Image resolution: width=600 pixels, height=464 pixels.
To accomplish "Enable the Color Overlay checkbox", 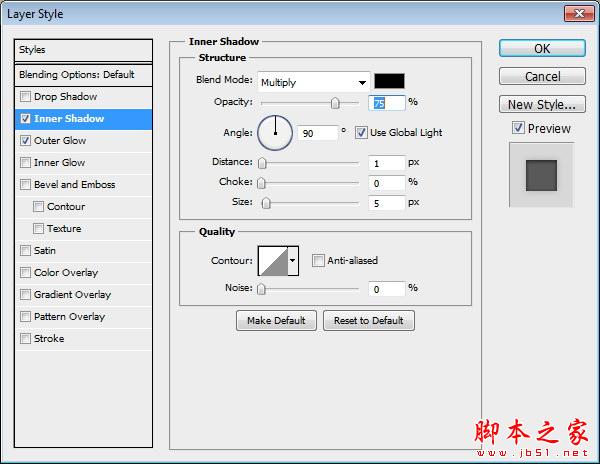I will (x=25, y=272).
